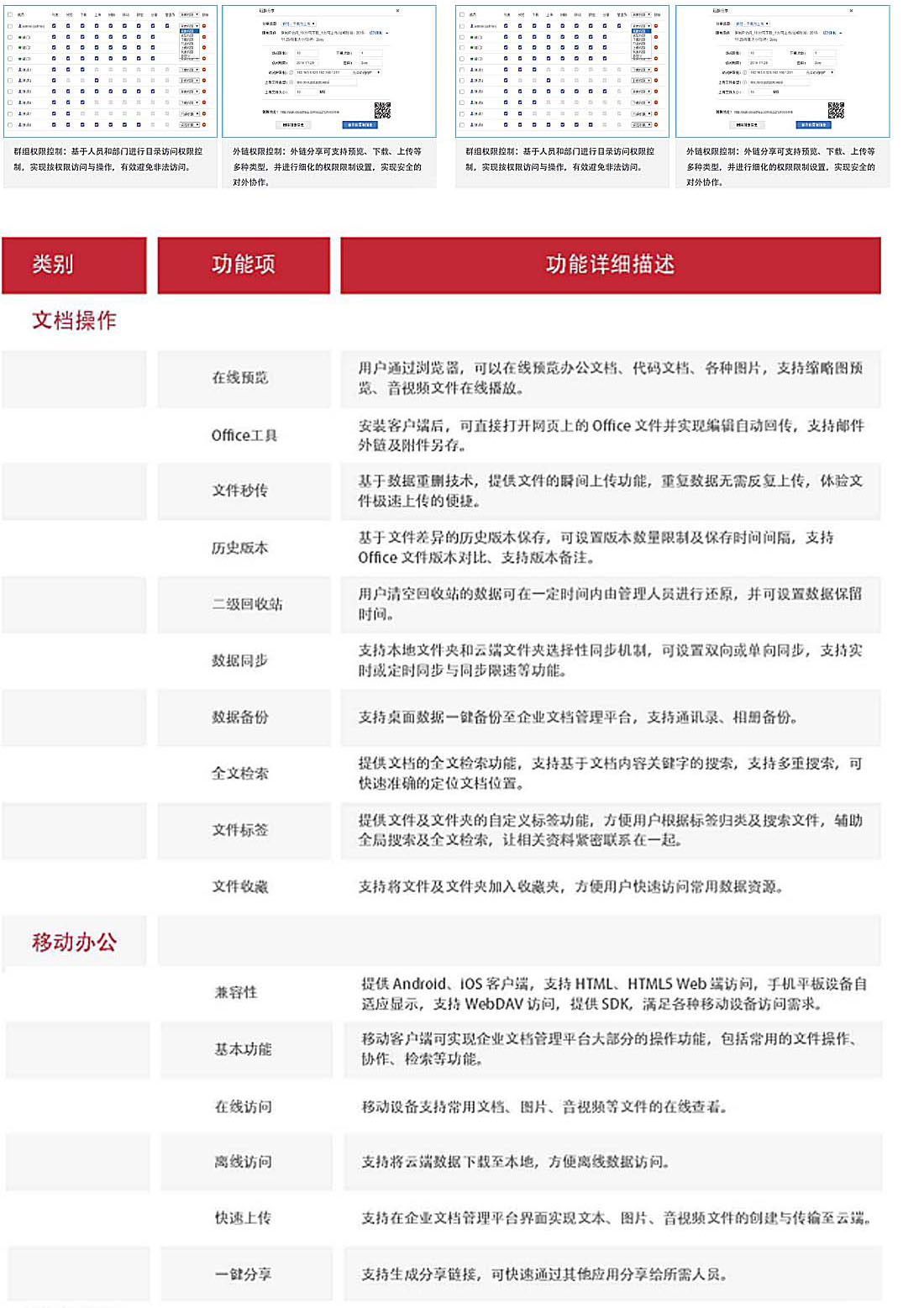Open the rightmost 外链权限控制 screenshot thumbnail
The image size is (924, 1308).
coord(782,71)
